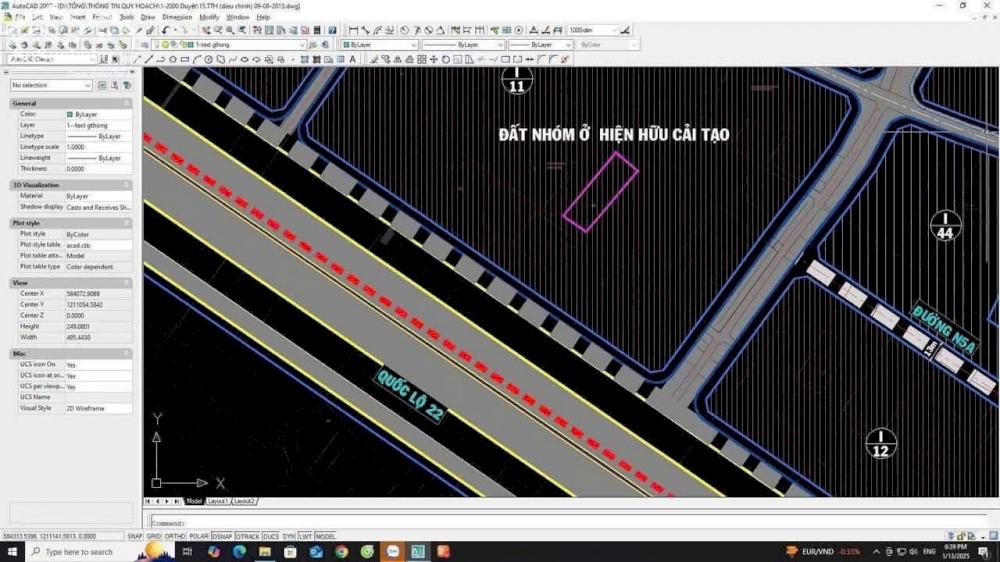Click the Move tool in Modify toolbar
This screenshot has width=1000, height=562.
tap(433, 60)
